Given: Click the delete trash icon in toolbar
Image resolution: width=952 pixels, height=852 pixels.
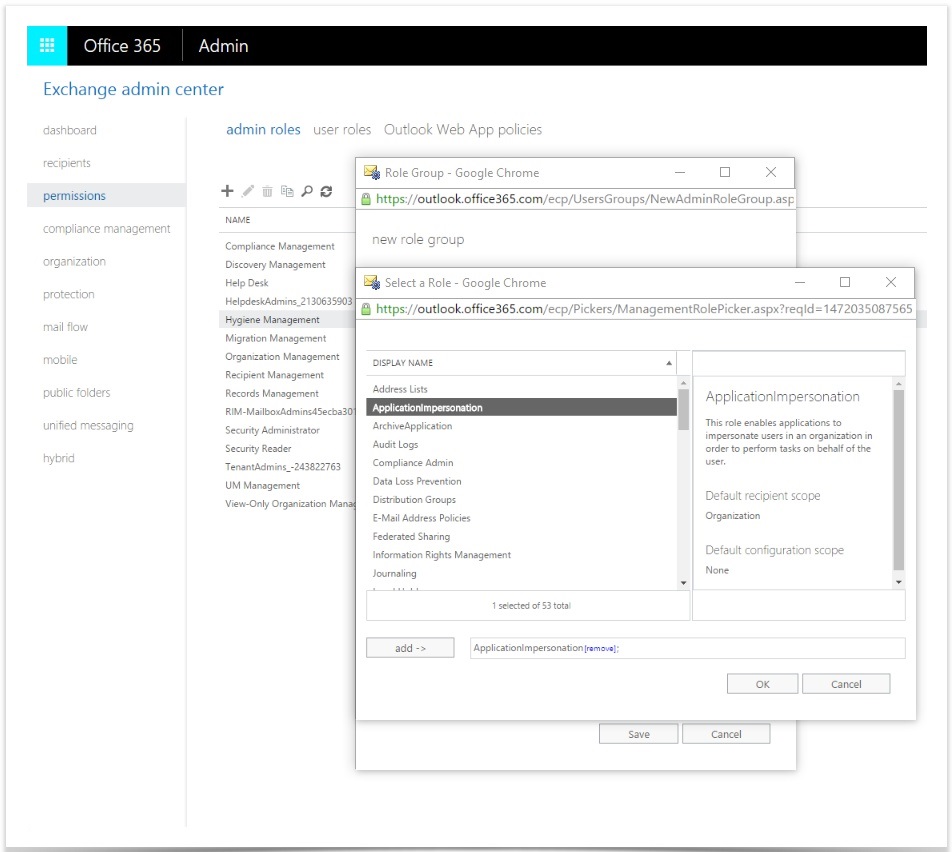Looking at the screenshot, I should tap(267, 192).
